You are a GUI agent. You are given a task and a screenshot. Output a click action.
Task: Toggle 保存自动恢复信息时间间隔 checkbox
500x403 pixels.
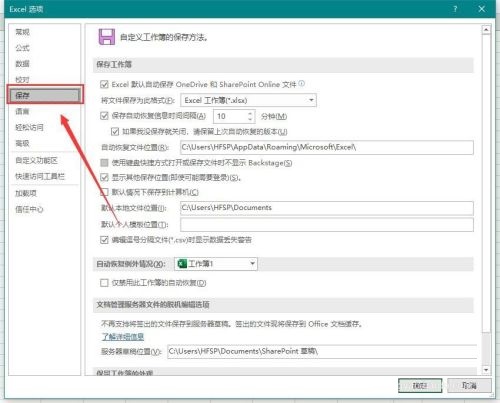(104, 116)
